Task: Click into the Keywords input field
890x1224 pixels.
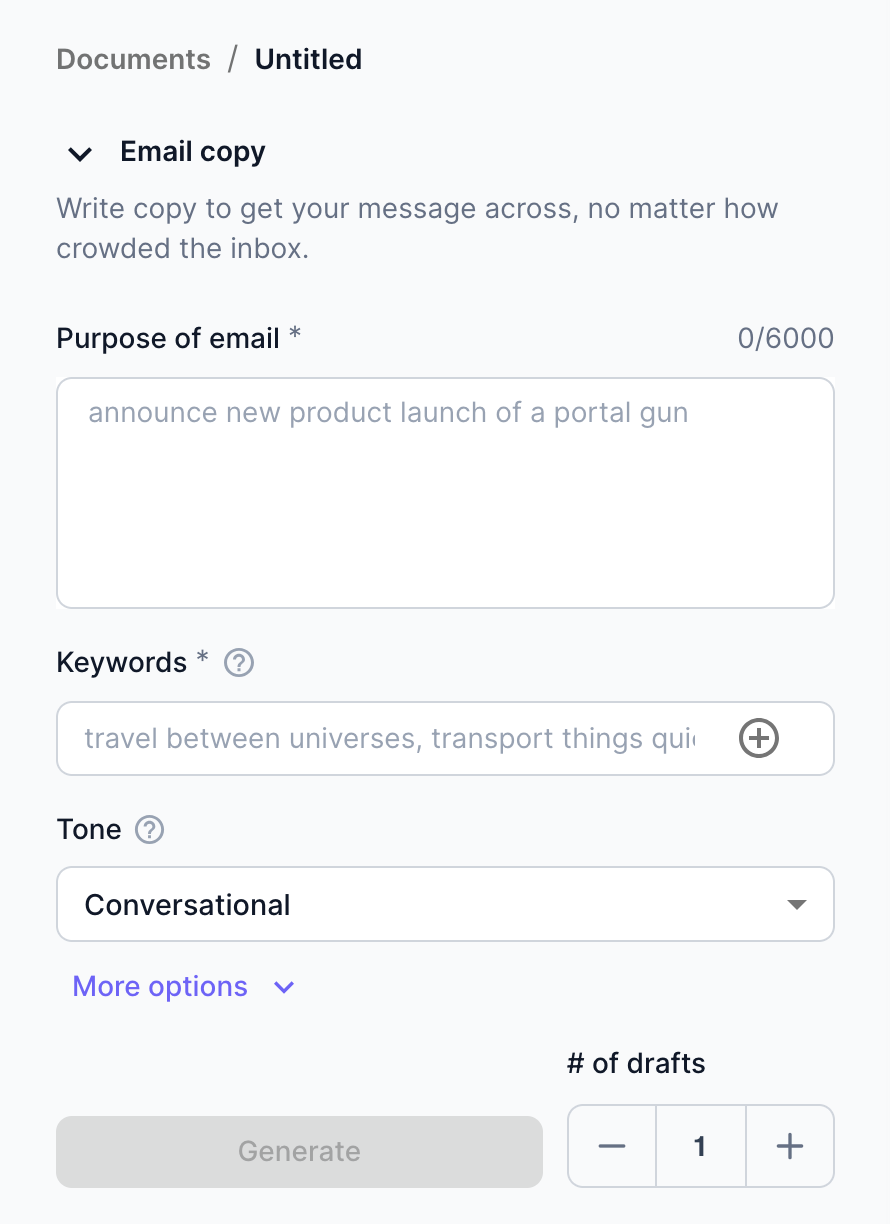Action: 390,739
